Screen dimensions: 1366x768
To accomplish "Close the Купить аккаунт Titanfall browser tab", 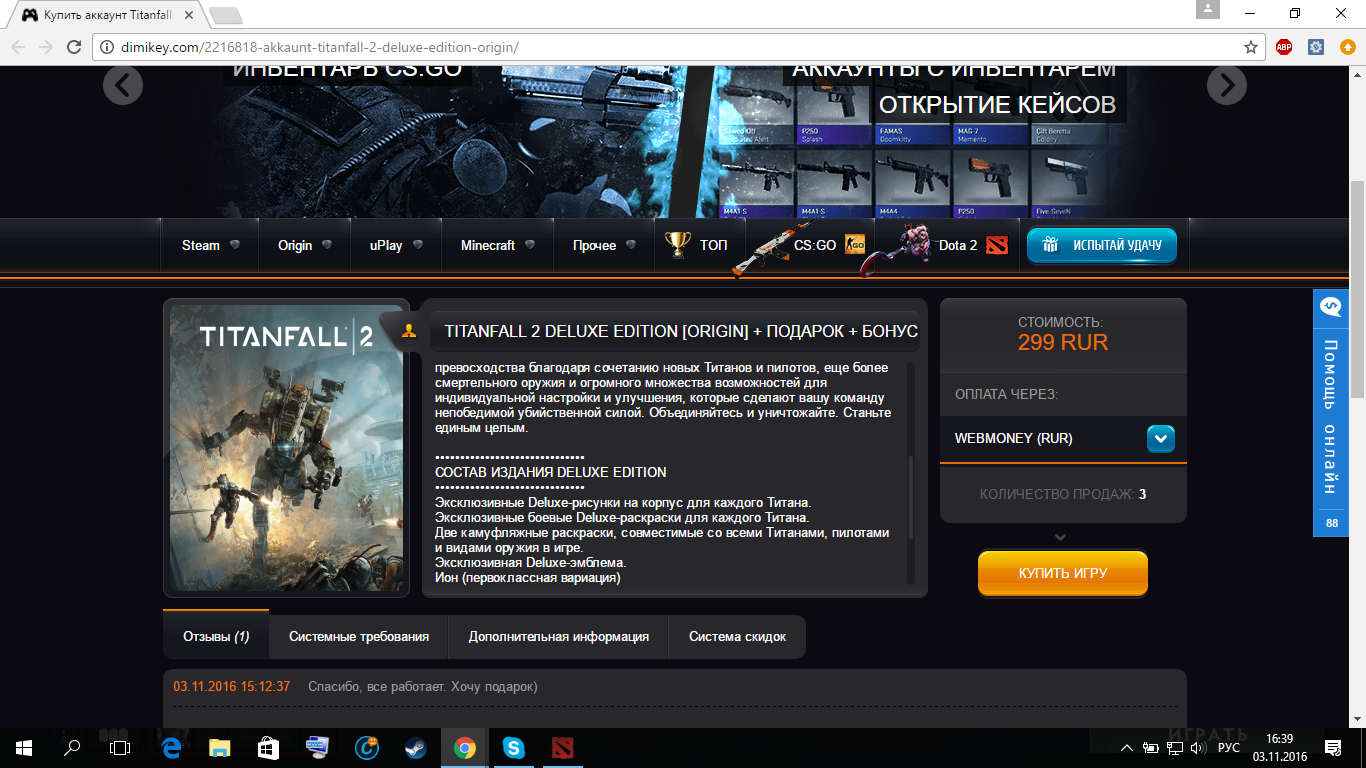I will click(x=190, y=15).
